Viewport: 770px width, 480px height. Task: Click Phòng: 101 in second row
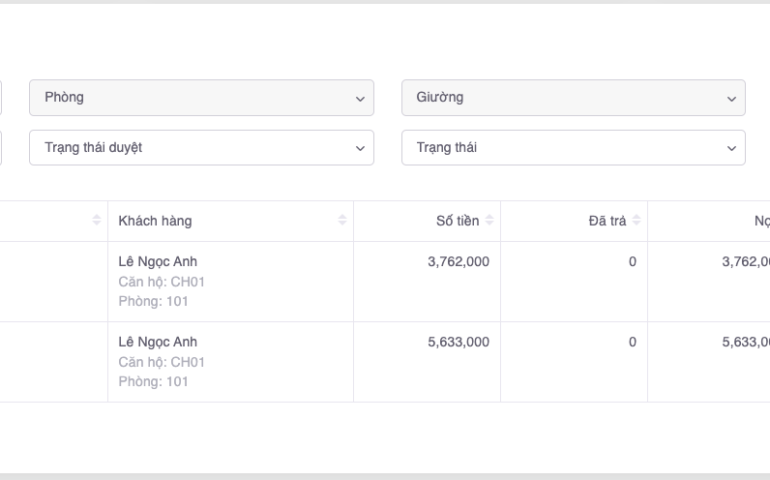(x=153, y=381)
